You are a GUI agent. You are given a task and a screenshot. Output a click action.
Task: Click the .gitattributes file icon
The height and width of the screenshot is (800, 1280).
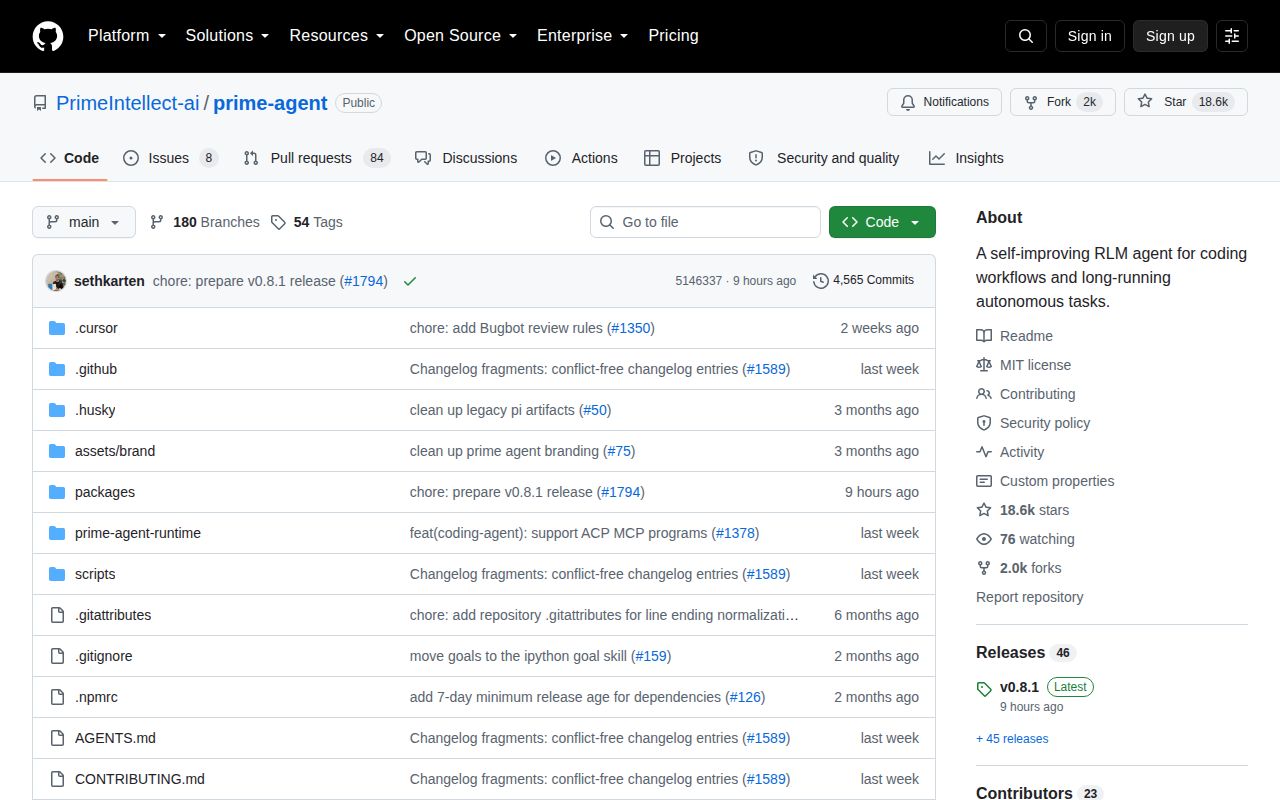pyautogui.click(x=57, y=615)
